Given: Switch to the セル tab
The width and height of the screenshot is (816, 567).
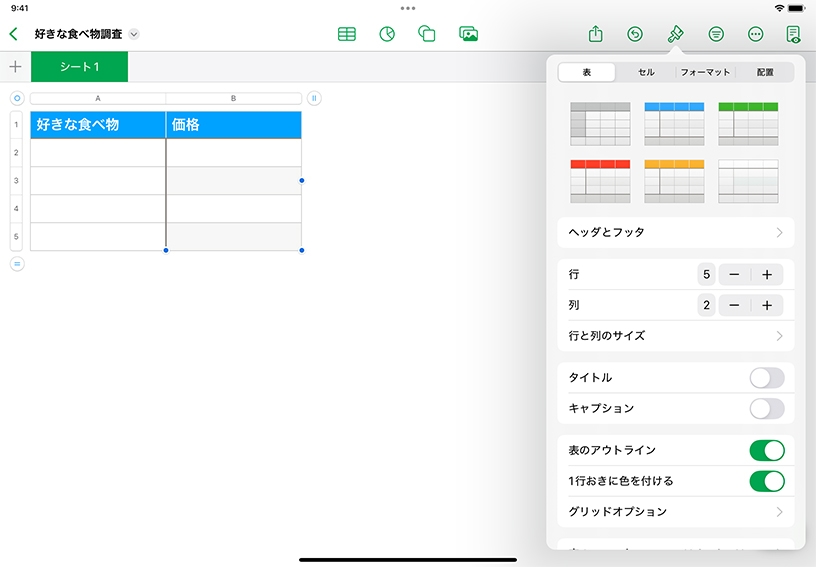Looking at the screenshot, I should point(646,72).
